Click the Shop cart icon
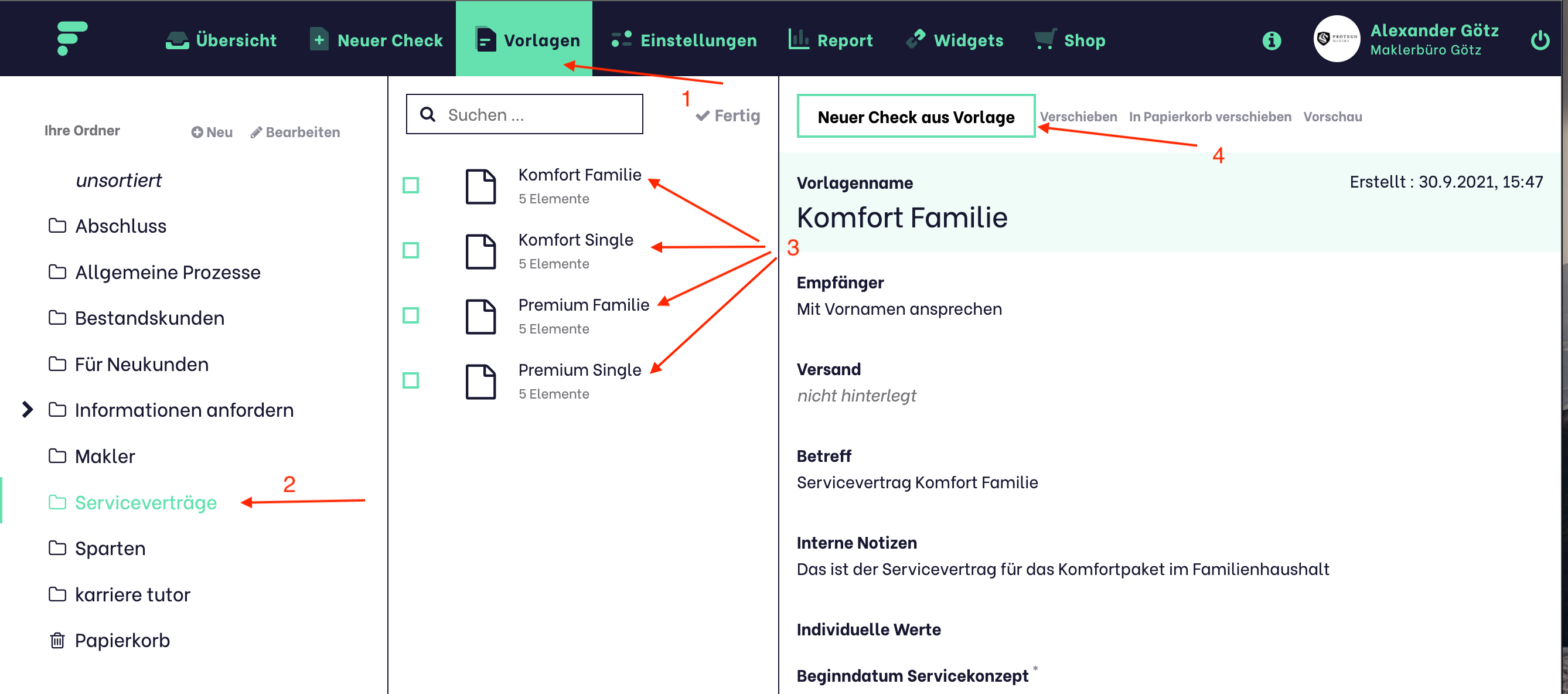 [x=1045, y=40]
